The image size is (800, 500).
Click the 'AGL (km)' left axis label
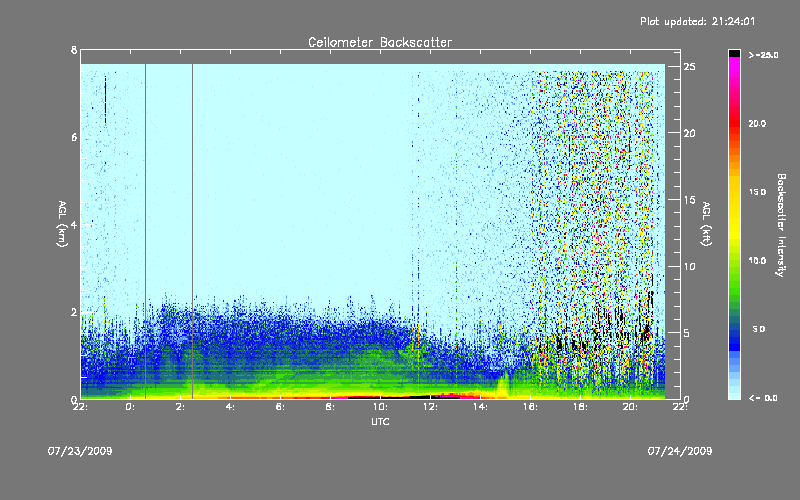pyautogui.click(x=62, y=224)
